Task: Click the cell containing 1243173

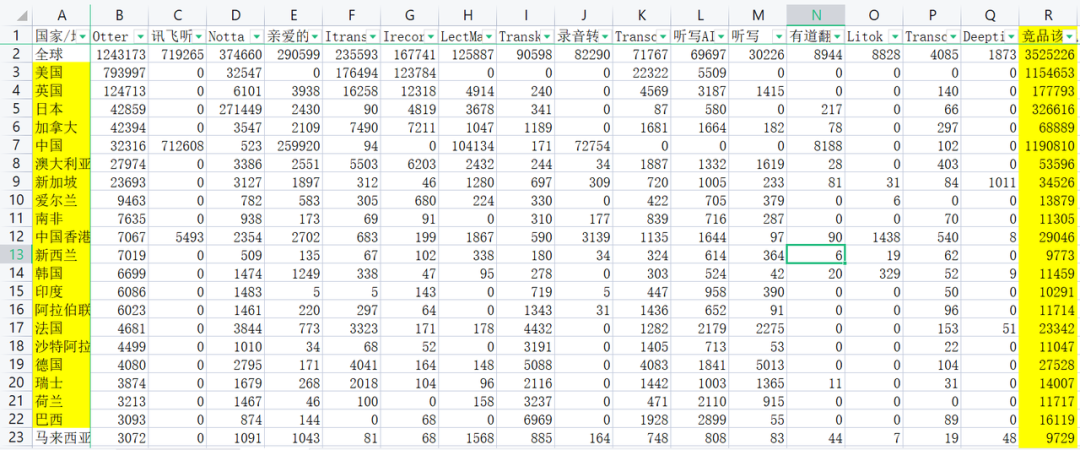Action: 120,54
